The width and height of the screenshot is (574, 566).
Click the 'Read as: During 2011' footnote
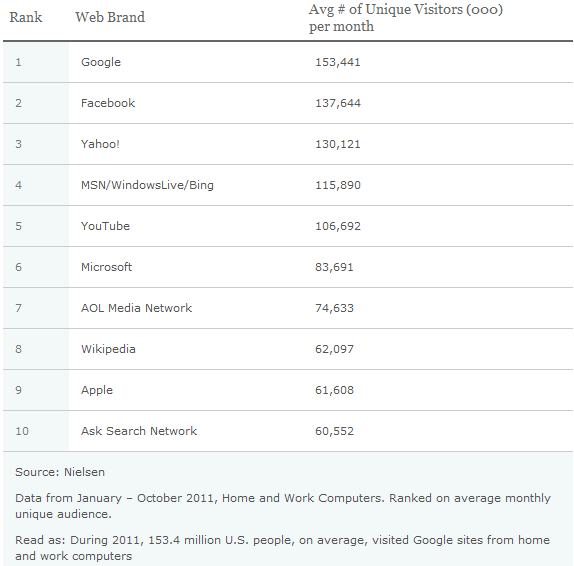(x=282, y=548)
